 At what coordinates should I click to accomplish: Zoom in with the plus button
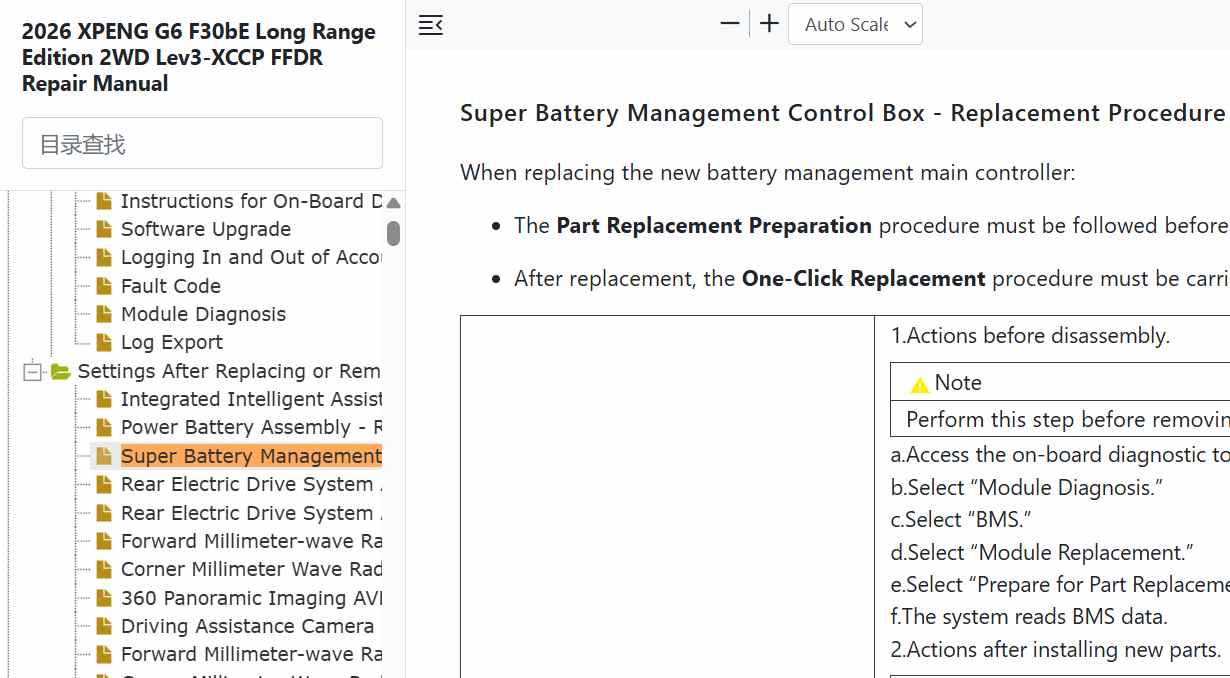(x=769, y=24)
